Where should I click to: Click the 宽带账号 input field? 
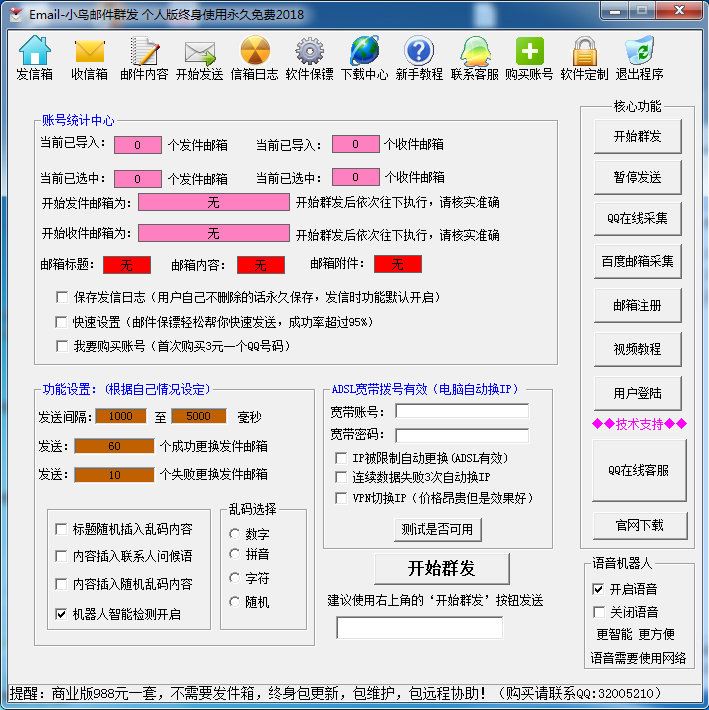(461, 411)
